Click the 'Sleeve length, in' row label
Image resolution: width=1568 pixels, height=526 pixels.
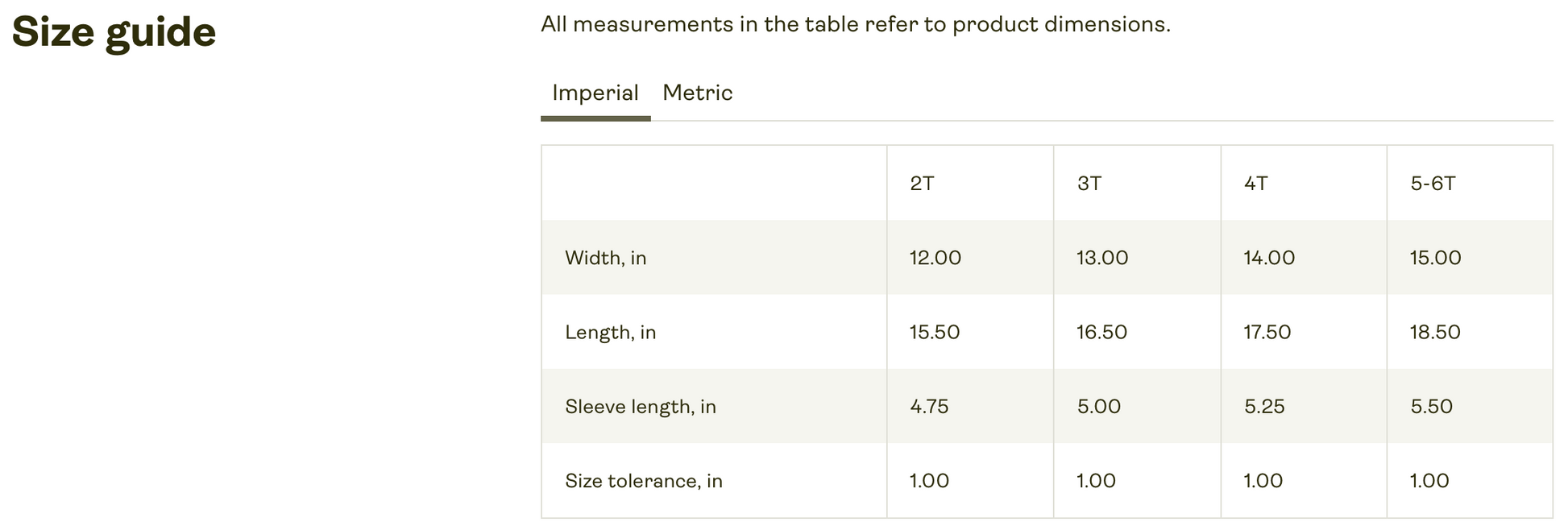[640, 406]
